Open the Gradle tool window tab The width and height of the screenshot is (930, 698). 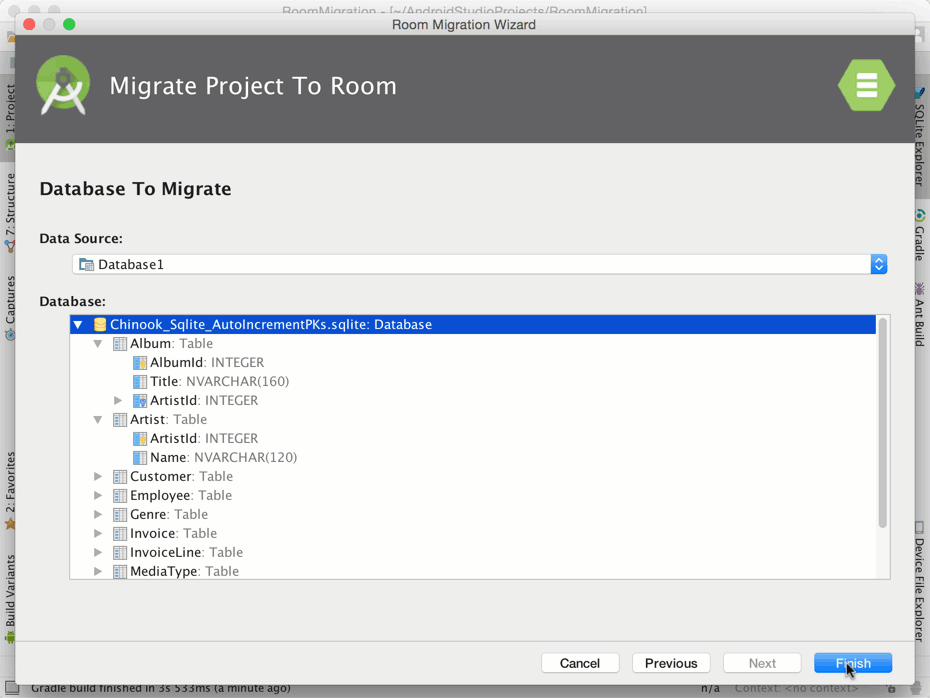[919, 236]
